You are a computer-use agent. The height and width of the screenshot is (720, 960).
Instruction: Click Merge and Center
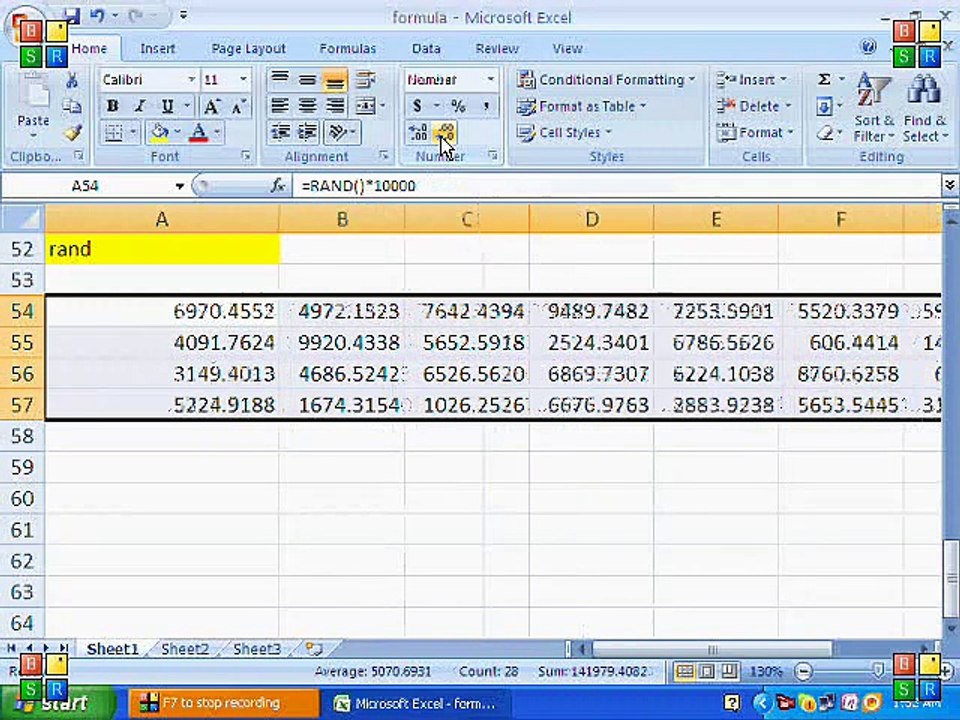click(x=366, y=107)
